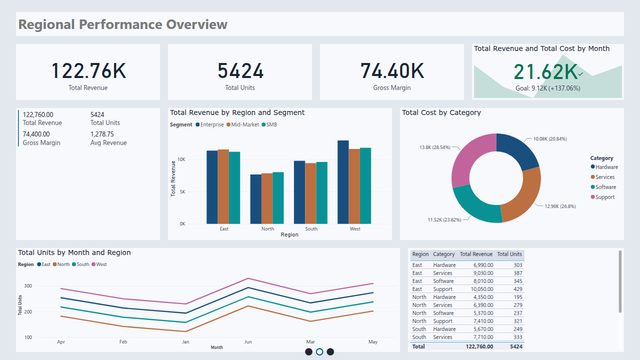Viewport: 640px width, 360px height.
Task: Select the South Enterprise bar
Action: [x=300, y=192]
